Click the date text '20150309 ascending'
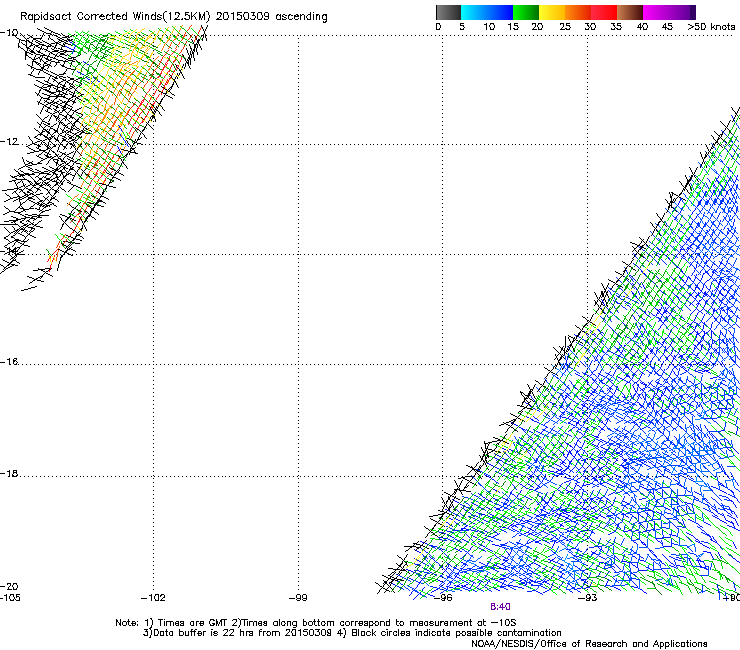740x650 pixels. pyautogui.click(x=271, y=17)
